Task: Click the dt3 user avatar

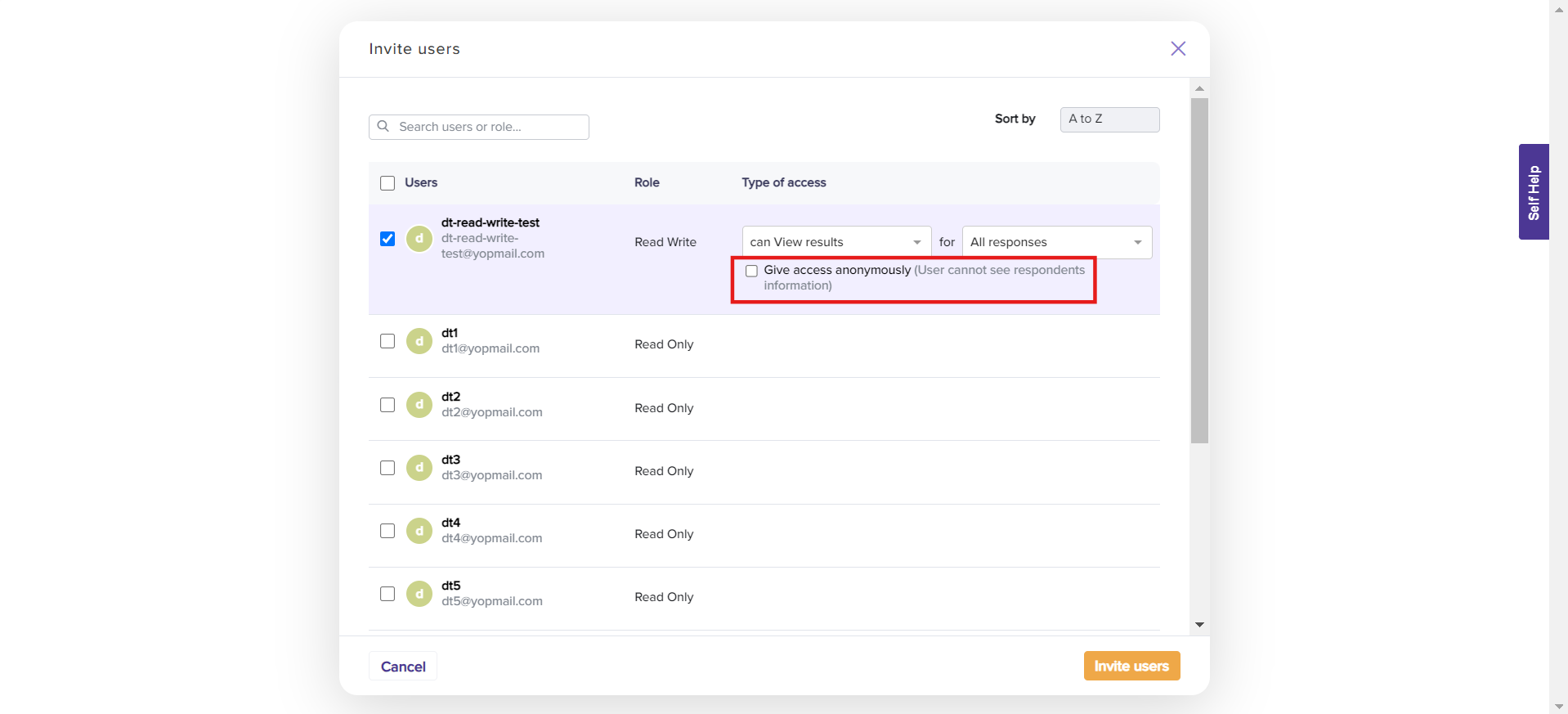Action: point(419,468)
